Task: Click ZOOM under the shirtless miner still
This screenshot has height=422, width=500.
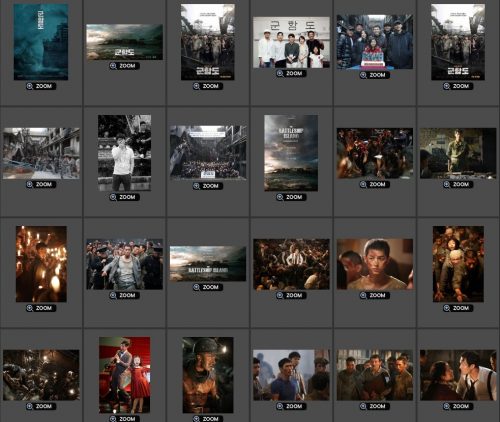Action: point(208,419)
